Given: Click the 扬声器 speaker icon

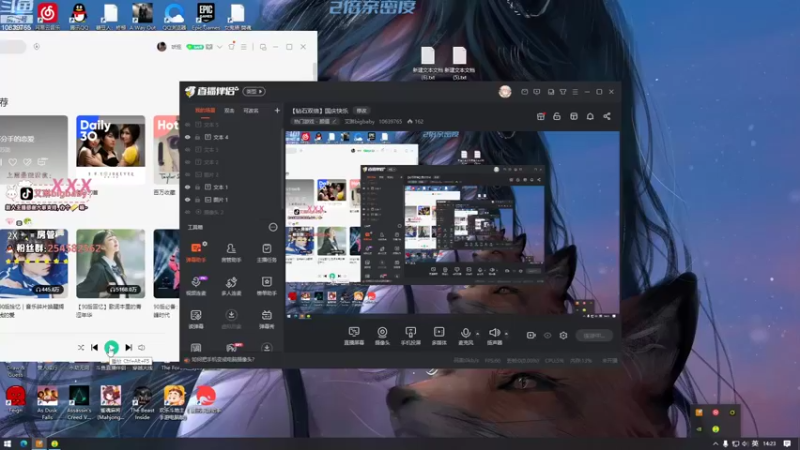Looking at the screenshot, I should pos(494,333).
